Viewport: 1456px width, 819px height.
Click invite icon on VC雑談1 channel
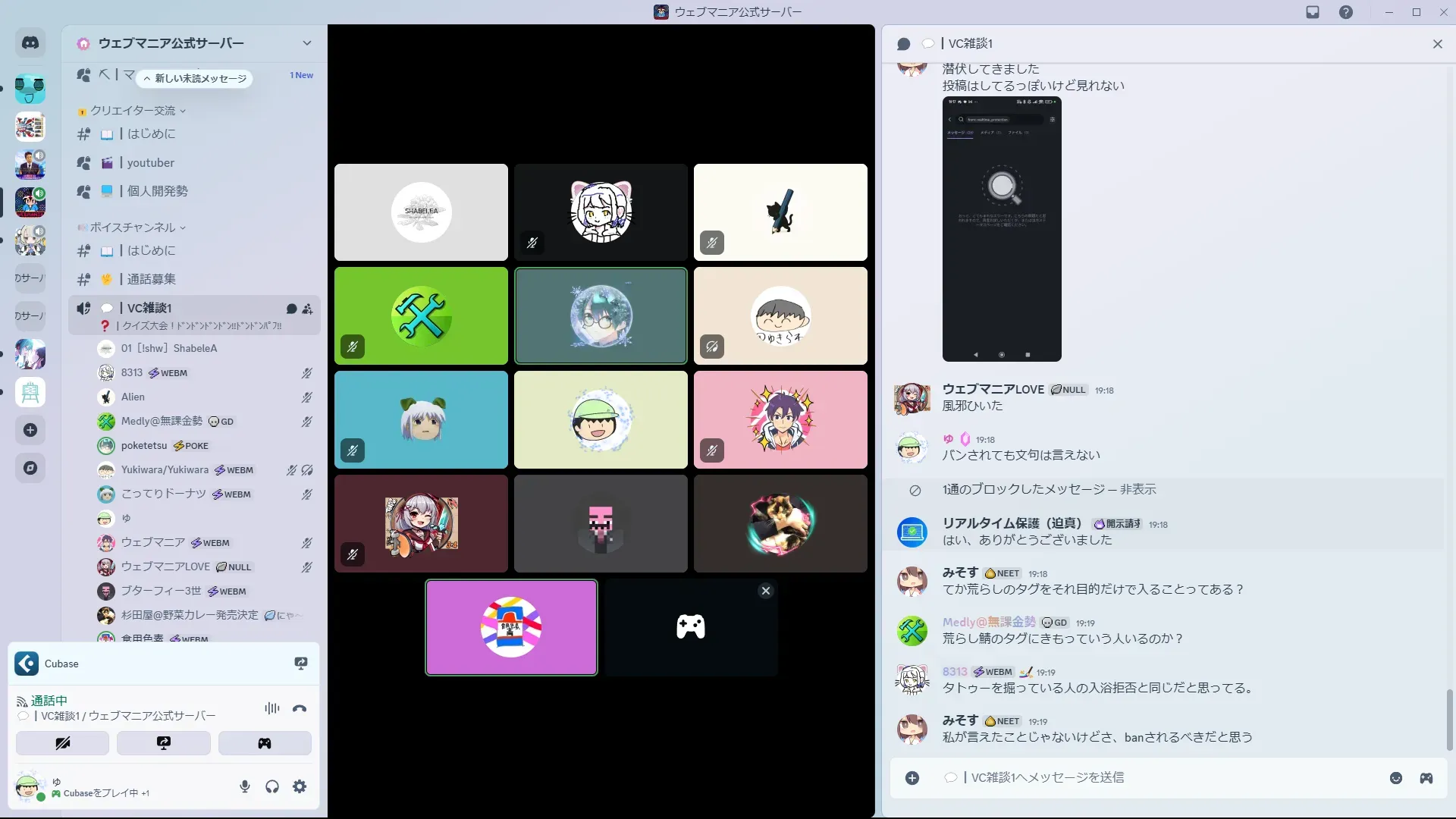307,309
